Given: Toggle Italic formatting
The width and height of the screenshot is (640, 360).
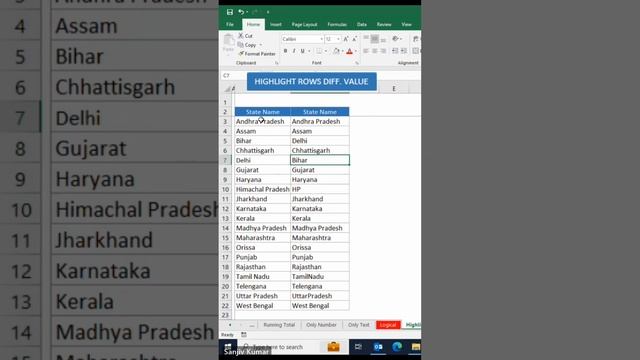Looking at the screenshot, I should [294, 51].
